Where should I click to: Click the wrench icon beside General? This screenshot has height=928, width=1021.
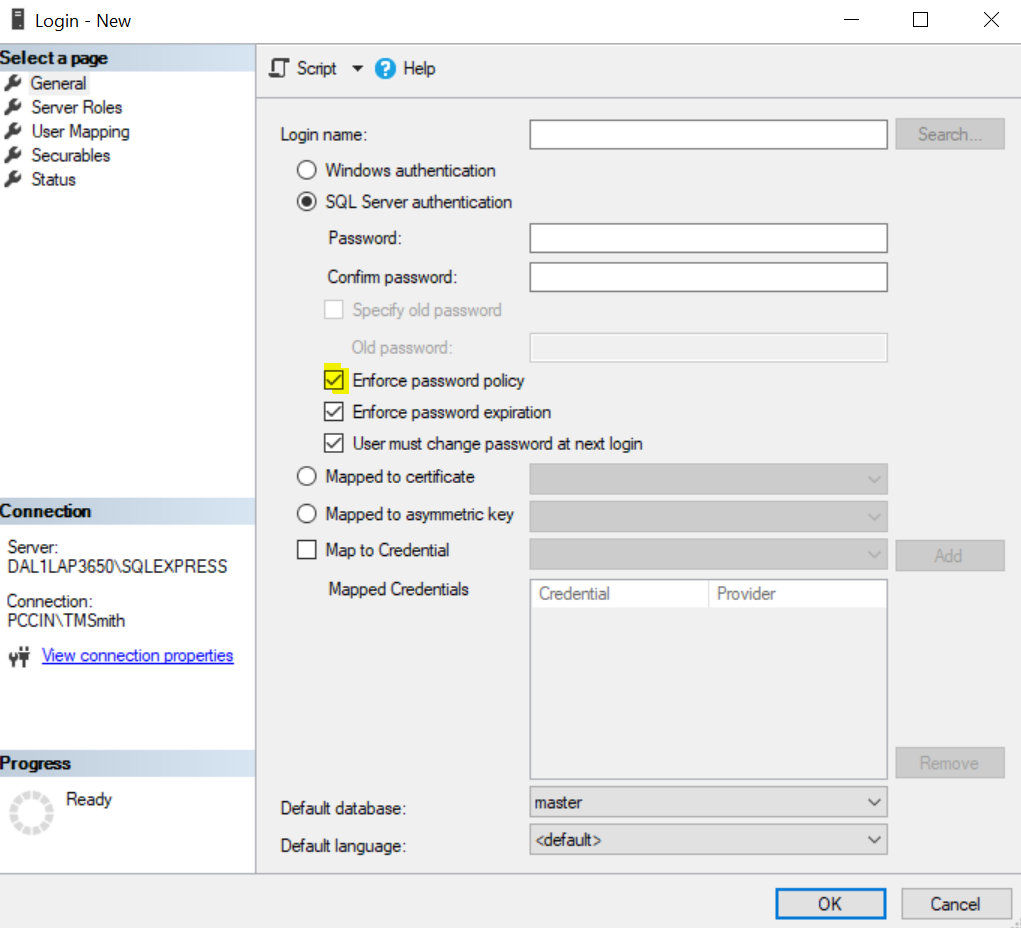click(13, 83)
